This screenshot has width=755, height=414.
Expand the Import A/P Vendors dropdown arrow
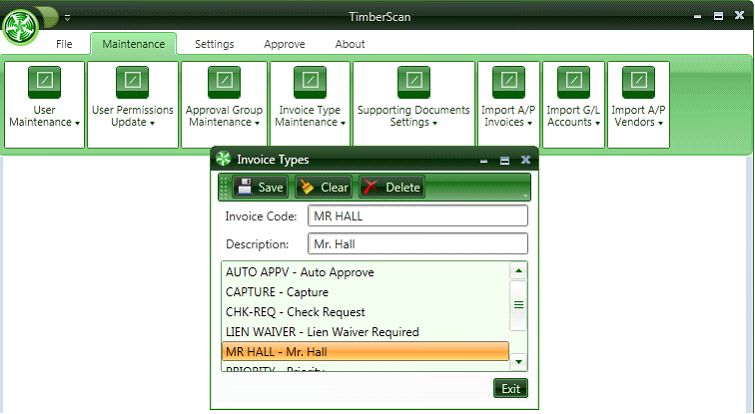(x=661, y=123)
